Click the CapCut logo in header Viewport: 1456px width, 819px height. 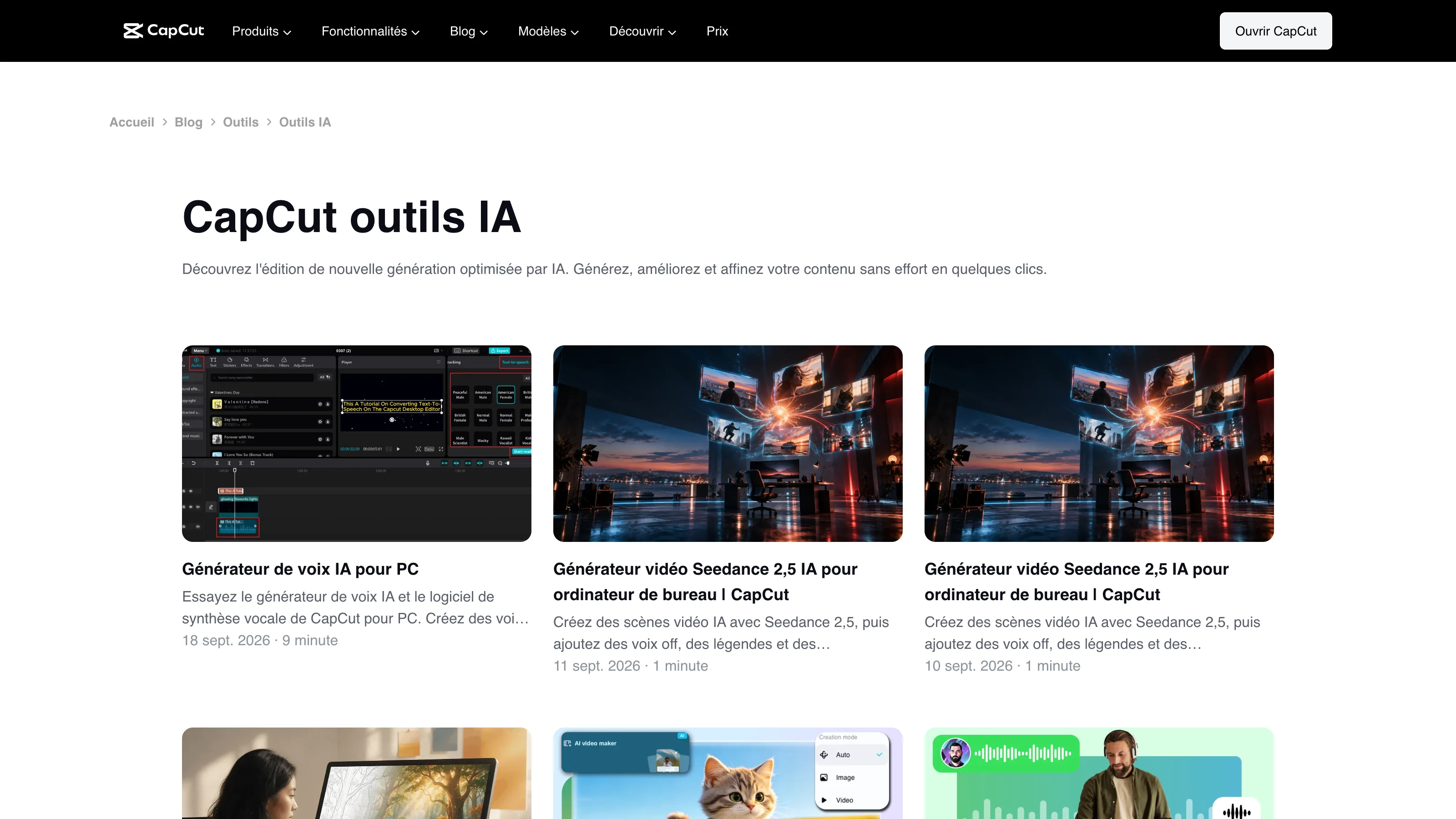163,30
